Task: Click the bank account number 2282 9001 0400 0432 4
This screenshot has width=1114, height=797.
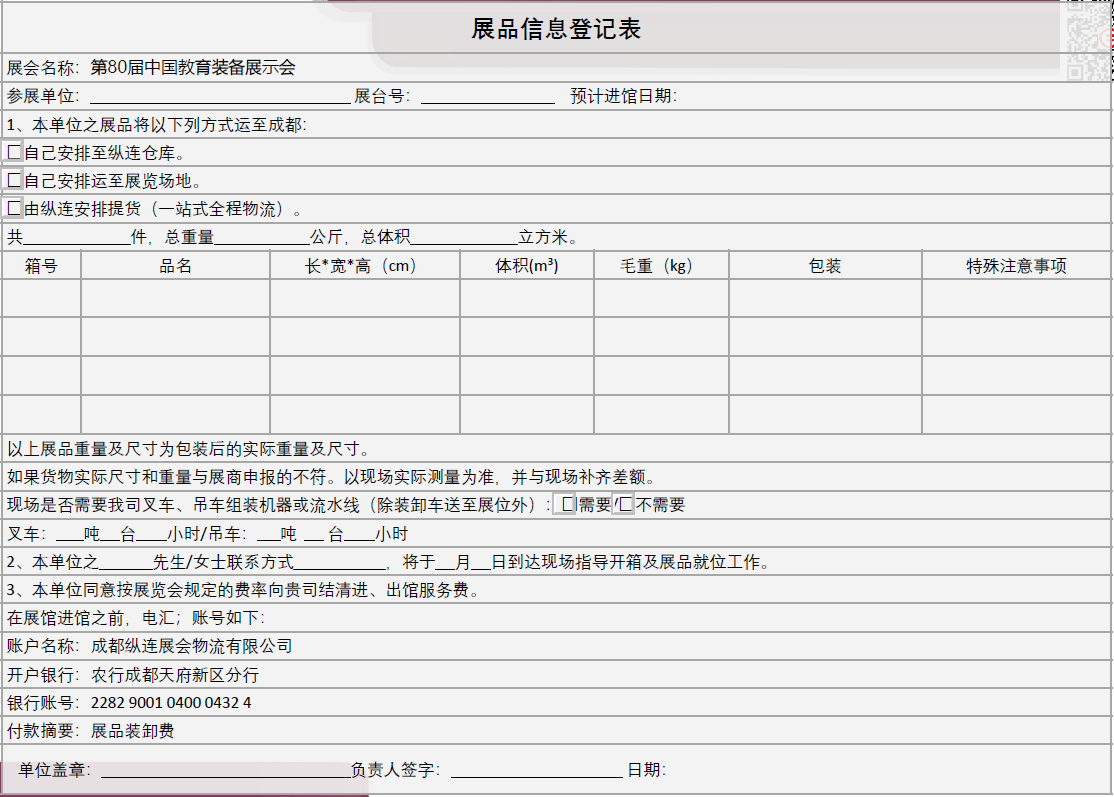Action: point(171,703)
